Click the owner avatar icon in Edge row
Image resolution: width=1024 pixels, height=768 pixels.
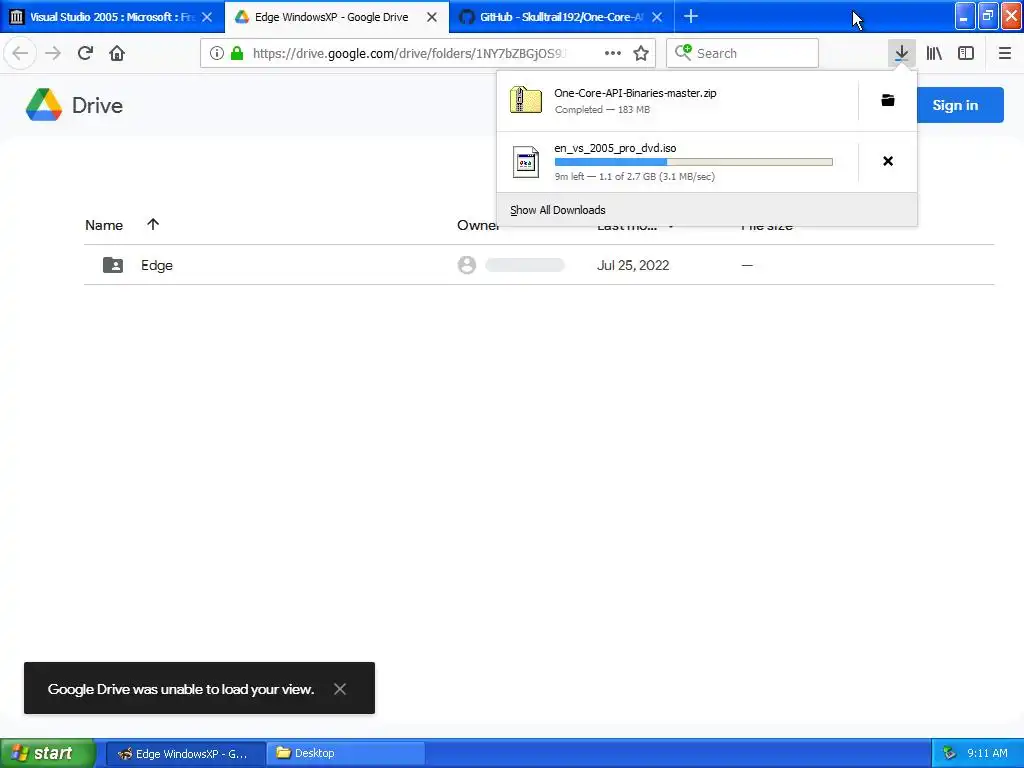pos(466,264)
